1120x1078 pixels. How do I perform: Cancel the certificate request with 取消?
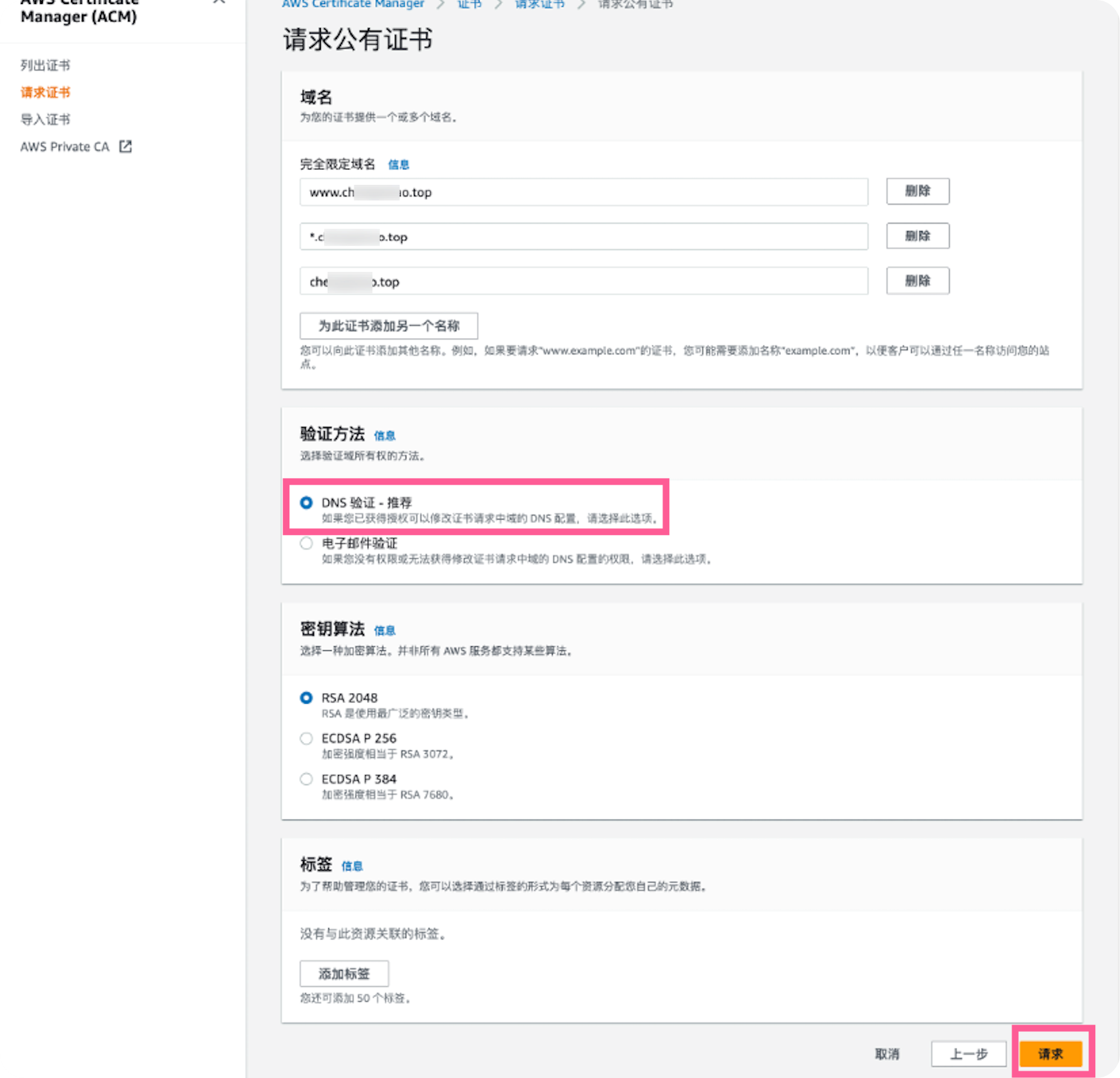coord(887,1054)
